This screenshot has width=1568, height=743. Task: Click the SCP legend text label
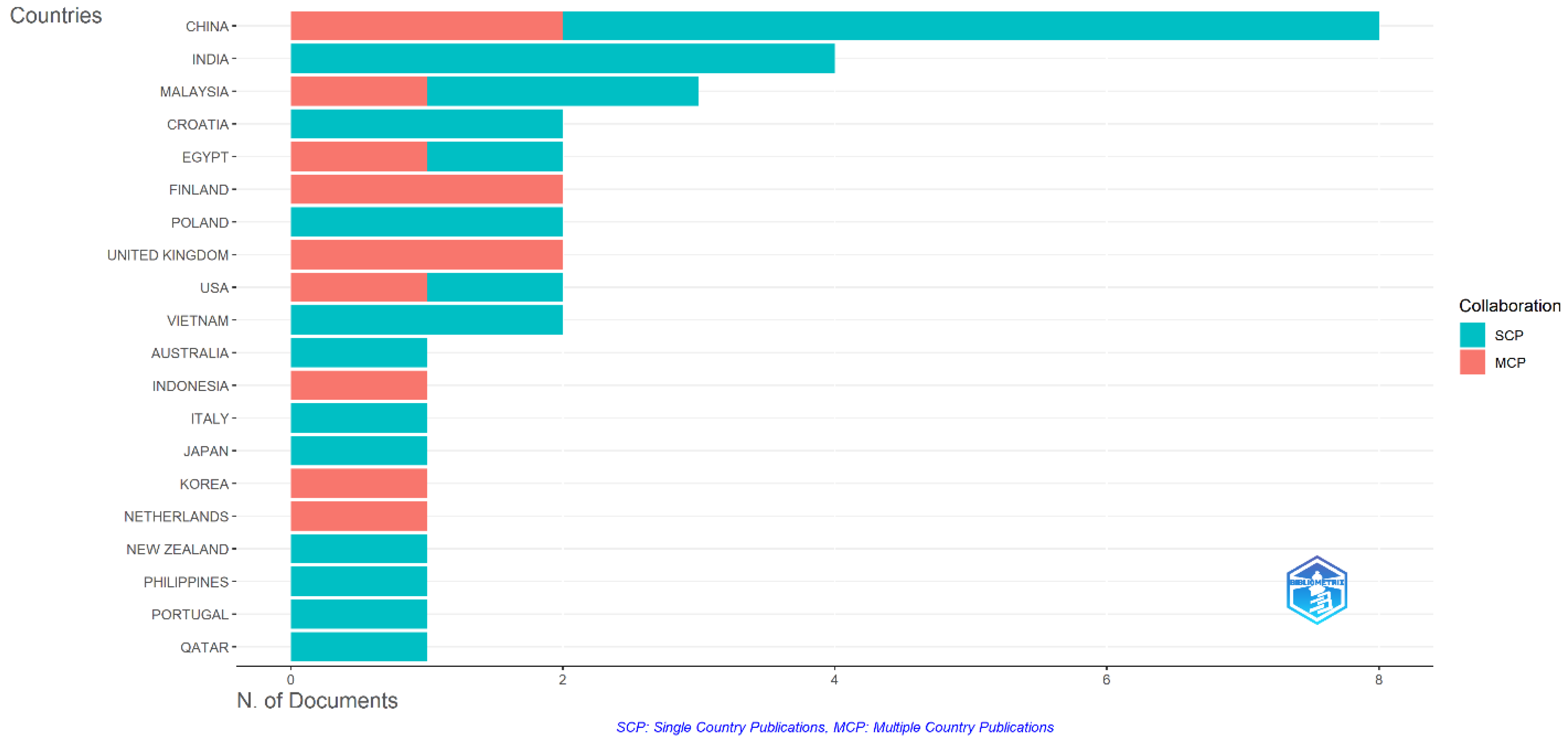pos(1508,336)
